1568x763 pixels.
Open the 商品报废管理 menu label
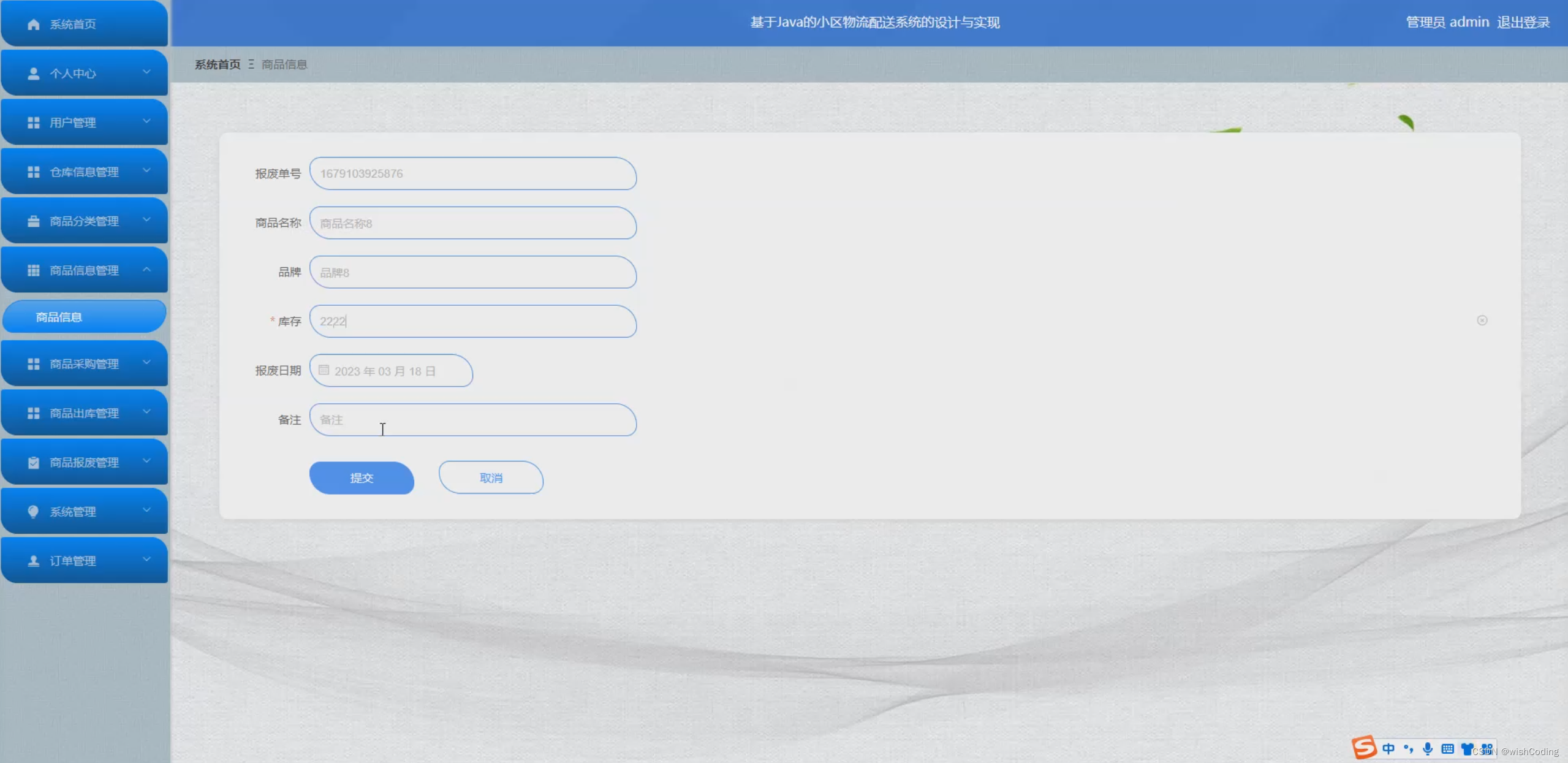tap(85, 463)
